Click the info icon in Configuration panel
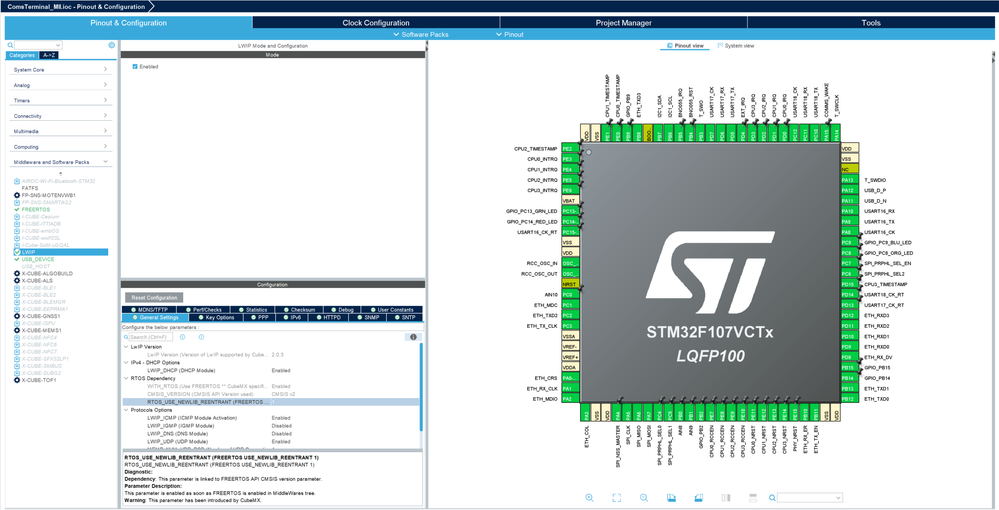Image resolution: width=999 pixels, height=510 pixels. pyautogui.click(x=413, y=337)
